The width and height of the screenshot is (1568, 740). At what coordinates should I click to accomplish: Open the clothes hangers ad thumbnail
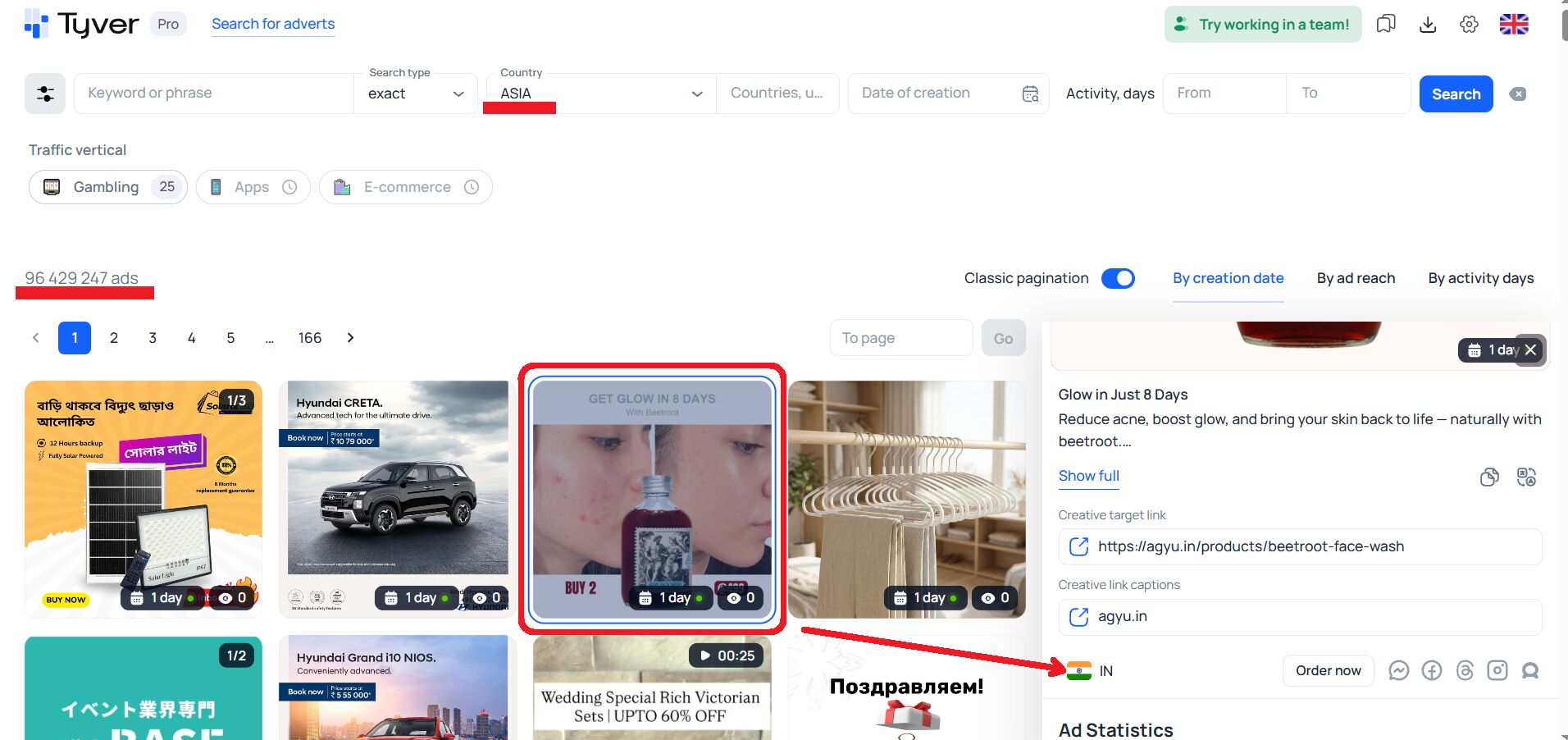click(906, 499)
